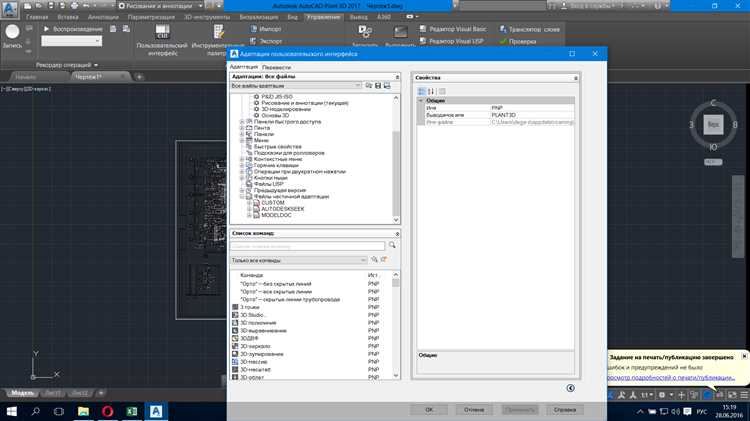Click the Отмена button
750x421 pixels.
tap(474, 410)
